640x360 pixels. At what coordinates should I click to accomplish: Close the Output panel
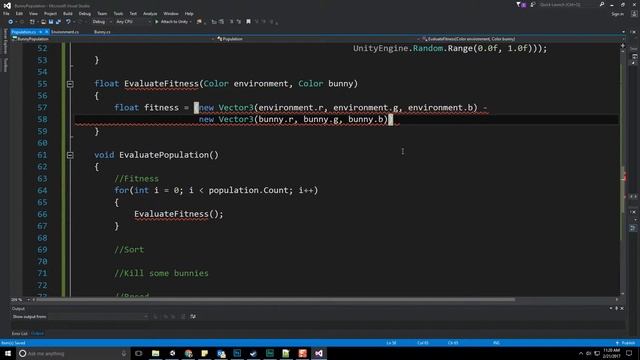(622, 309)
